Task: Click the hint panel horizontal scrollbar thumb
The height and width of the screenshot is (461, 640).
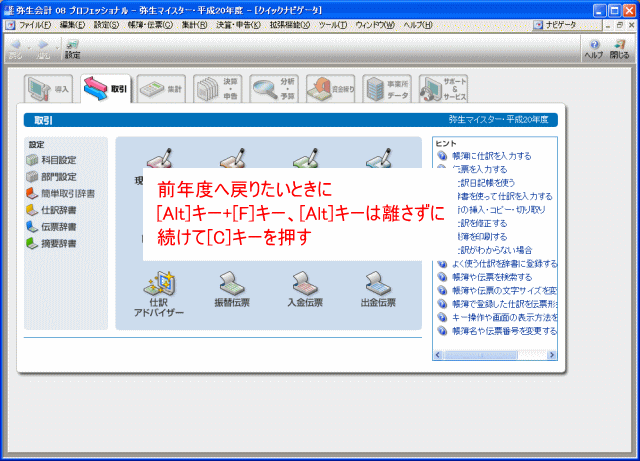Action: point(480,355)
